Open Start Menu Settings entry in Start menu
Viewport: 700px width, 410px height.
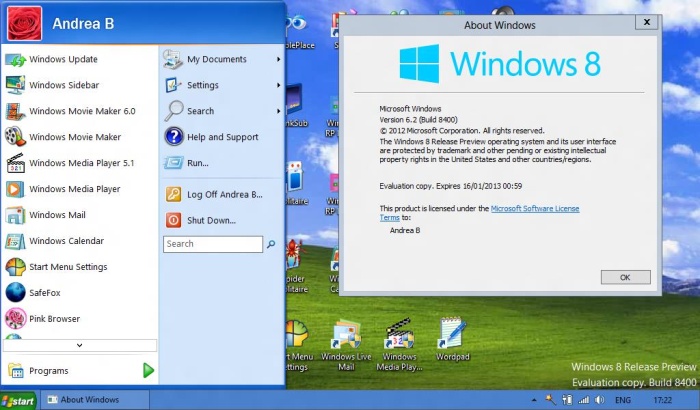(79, 267)
